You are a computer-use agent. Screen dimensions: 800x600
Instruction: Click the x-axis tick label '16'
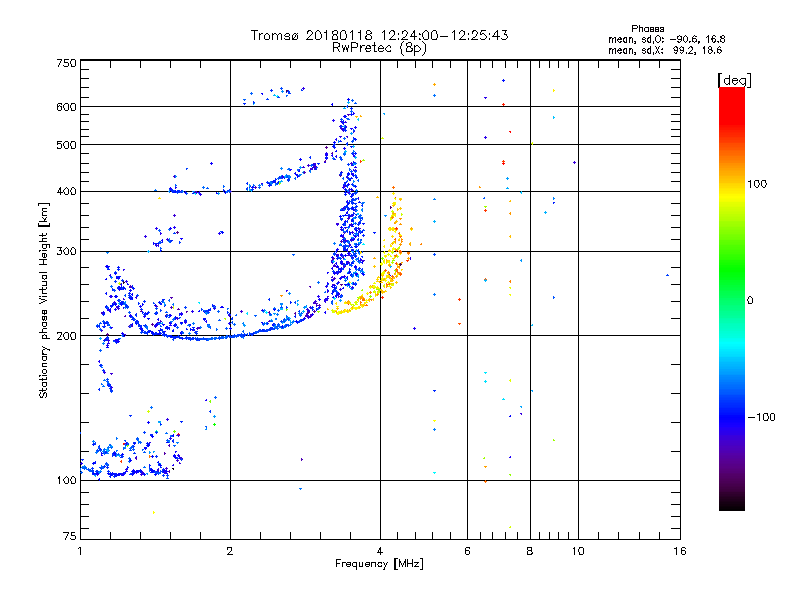click(x=680, y=551)
